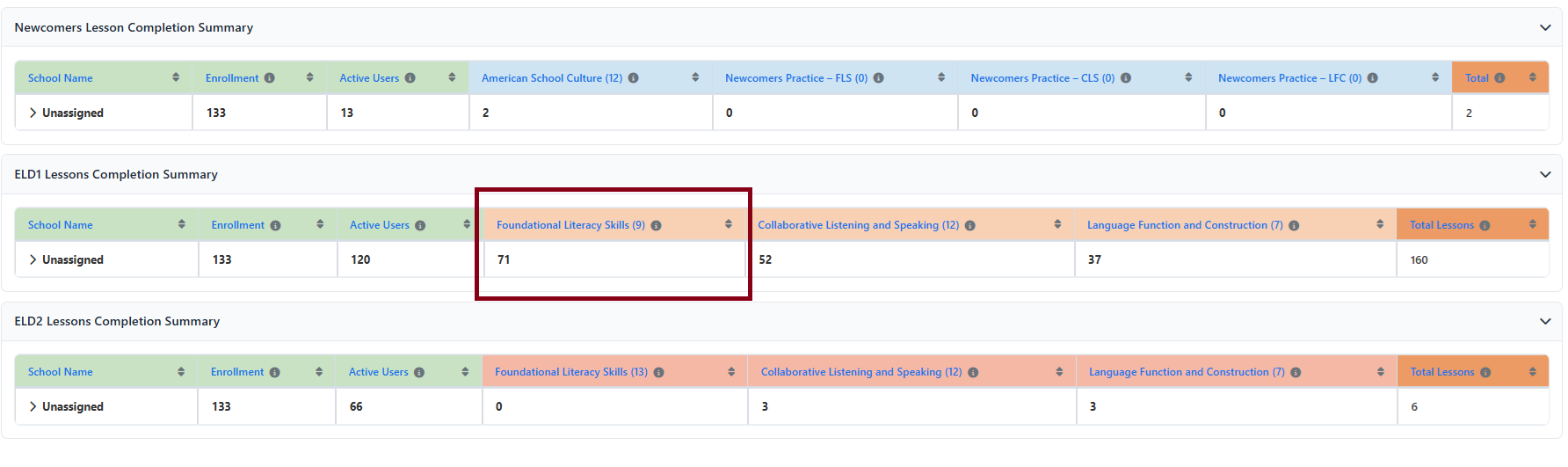Select ELD1 total value 160

click(1419, 260)
